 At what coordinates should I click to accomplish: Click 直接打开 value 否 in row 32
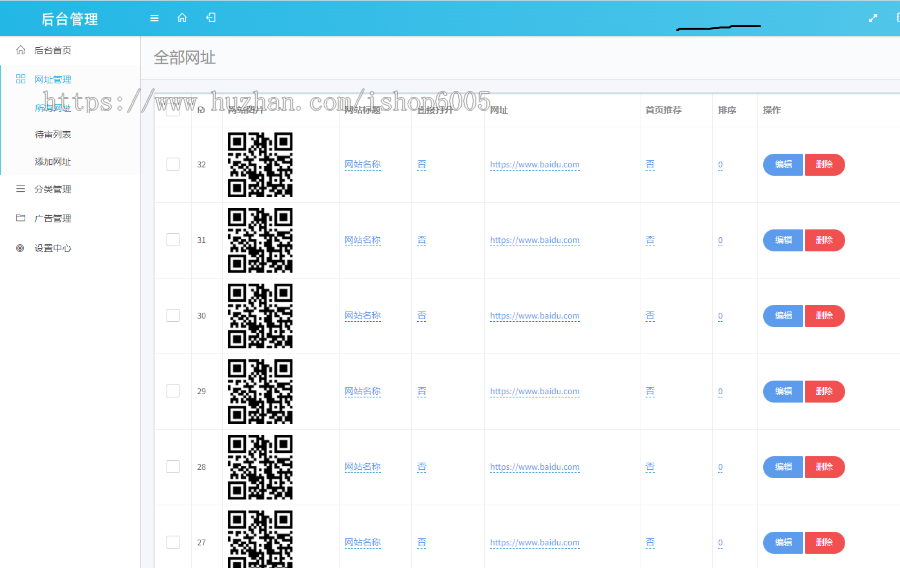click(422, 165)
